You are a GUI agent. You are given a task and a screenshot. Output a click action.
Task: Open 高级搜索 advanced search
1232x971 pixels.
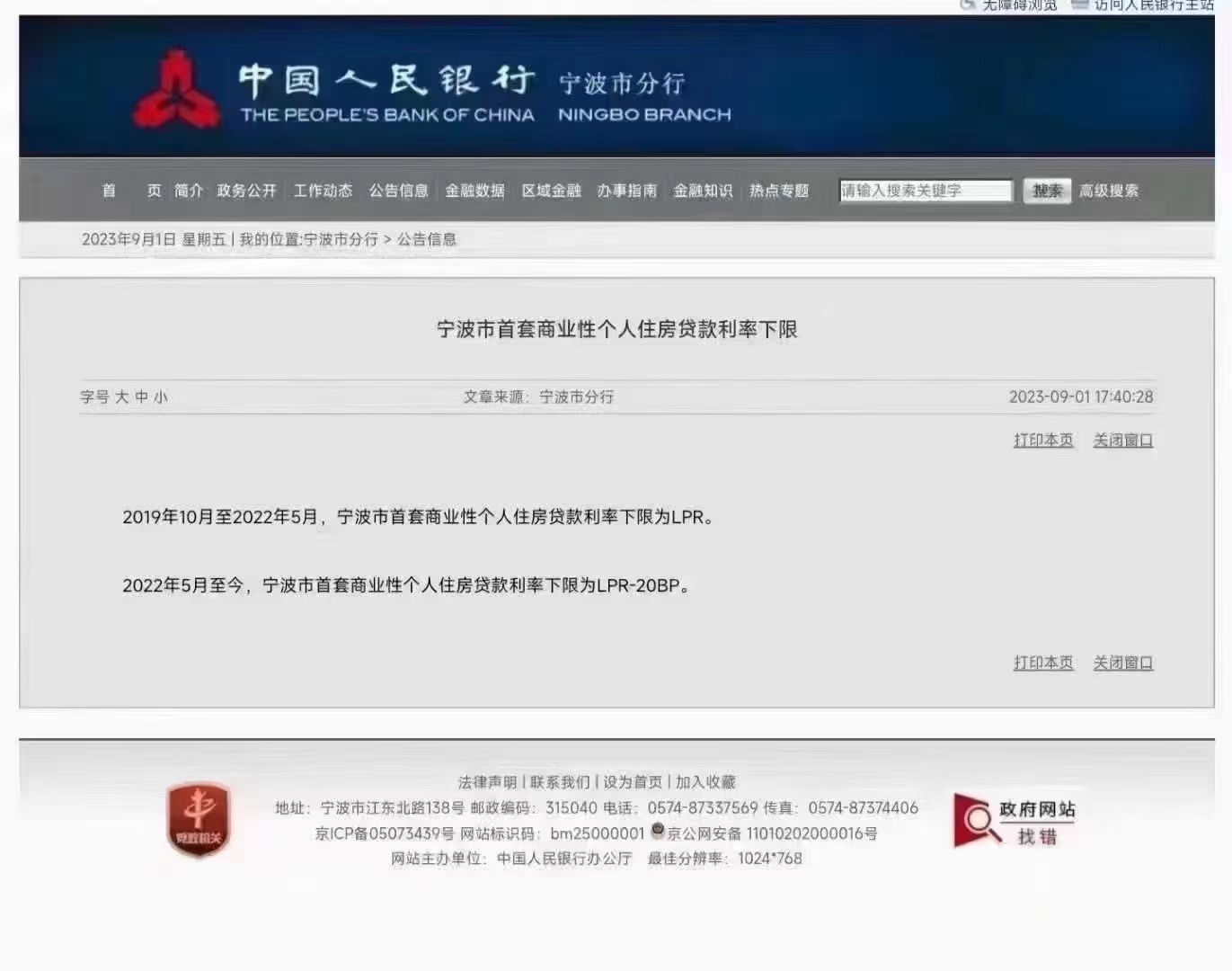pos(1109,191)
